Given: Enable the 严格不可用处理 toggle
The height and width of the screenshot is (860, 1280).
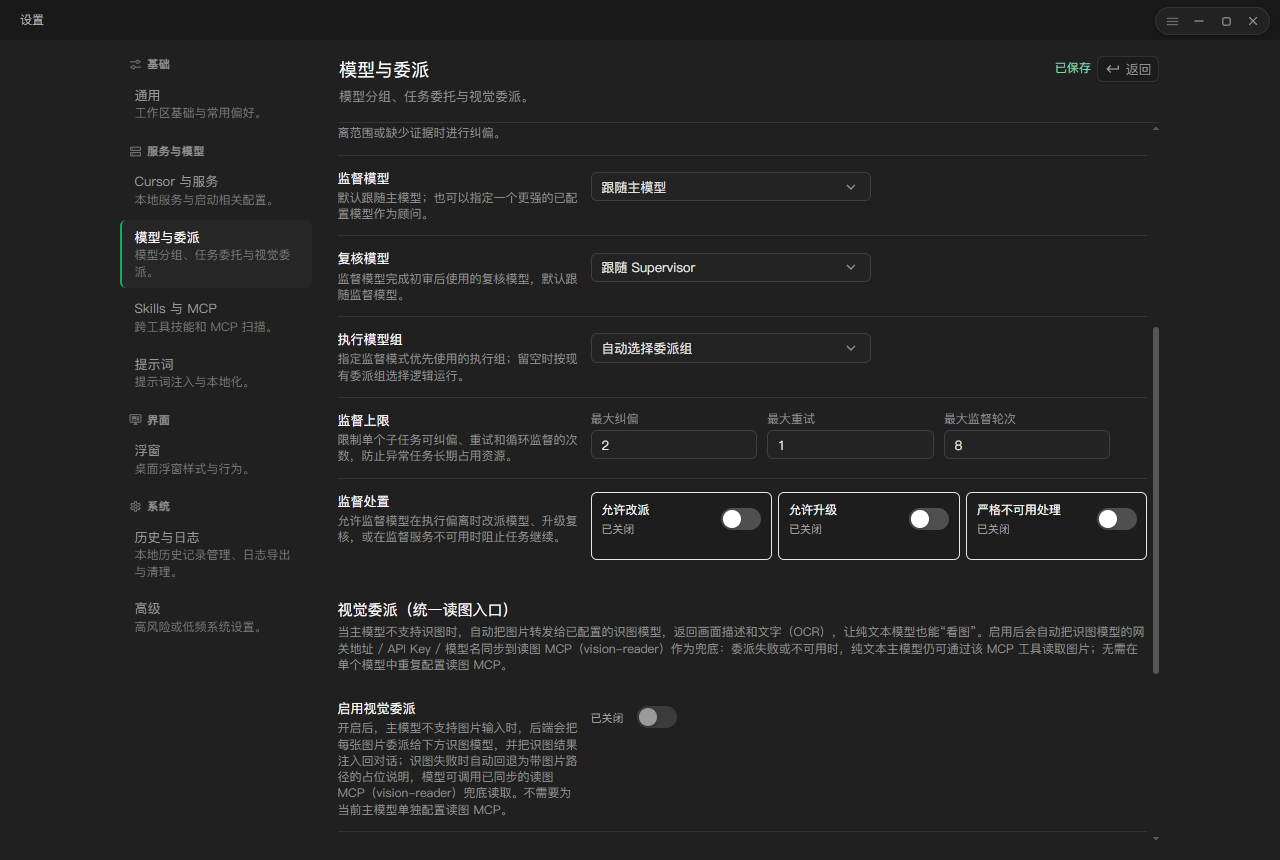Looking at the screenshot, I should coord(1117,519).
